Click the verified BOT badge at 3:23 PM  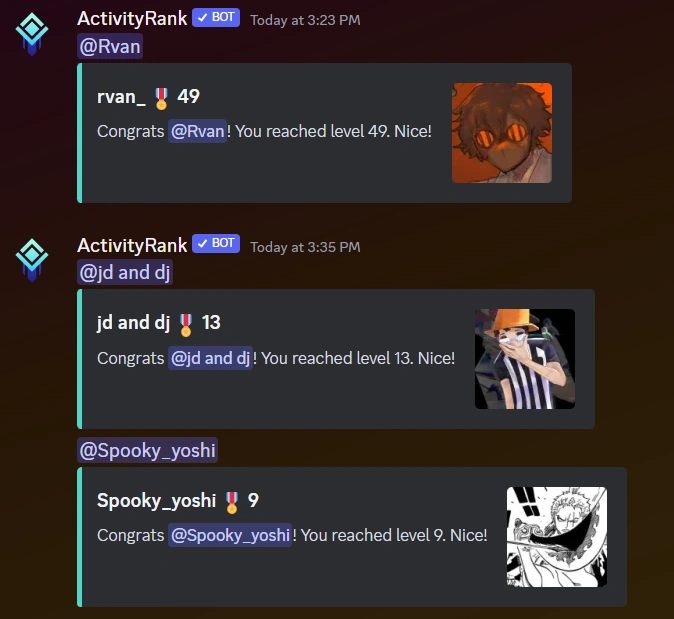point(216,18)
